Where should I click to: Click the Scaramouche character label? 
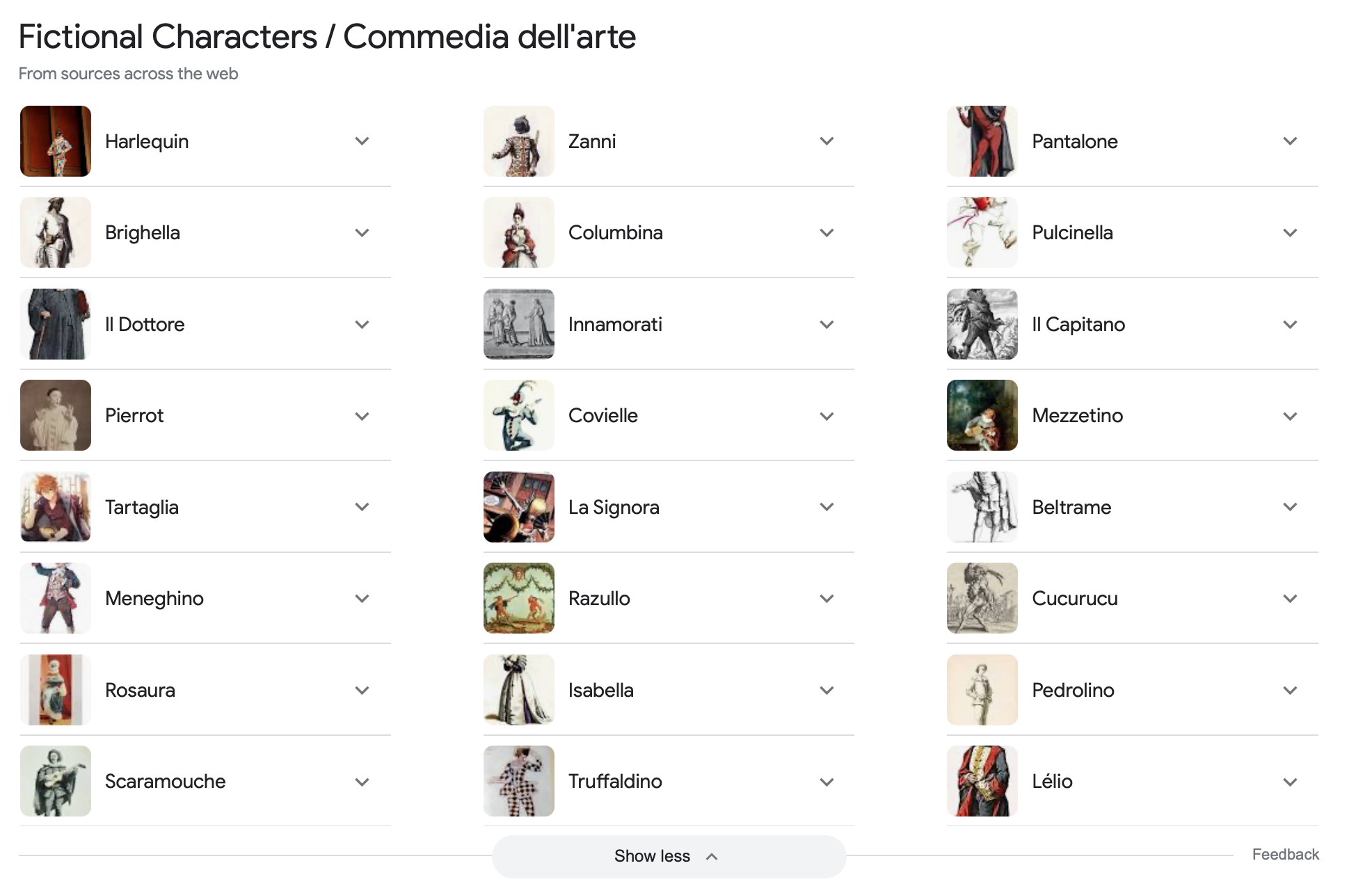click(x=165, y=782)
